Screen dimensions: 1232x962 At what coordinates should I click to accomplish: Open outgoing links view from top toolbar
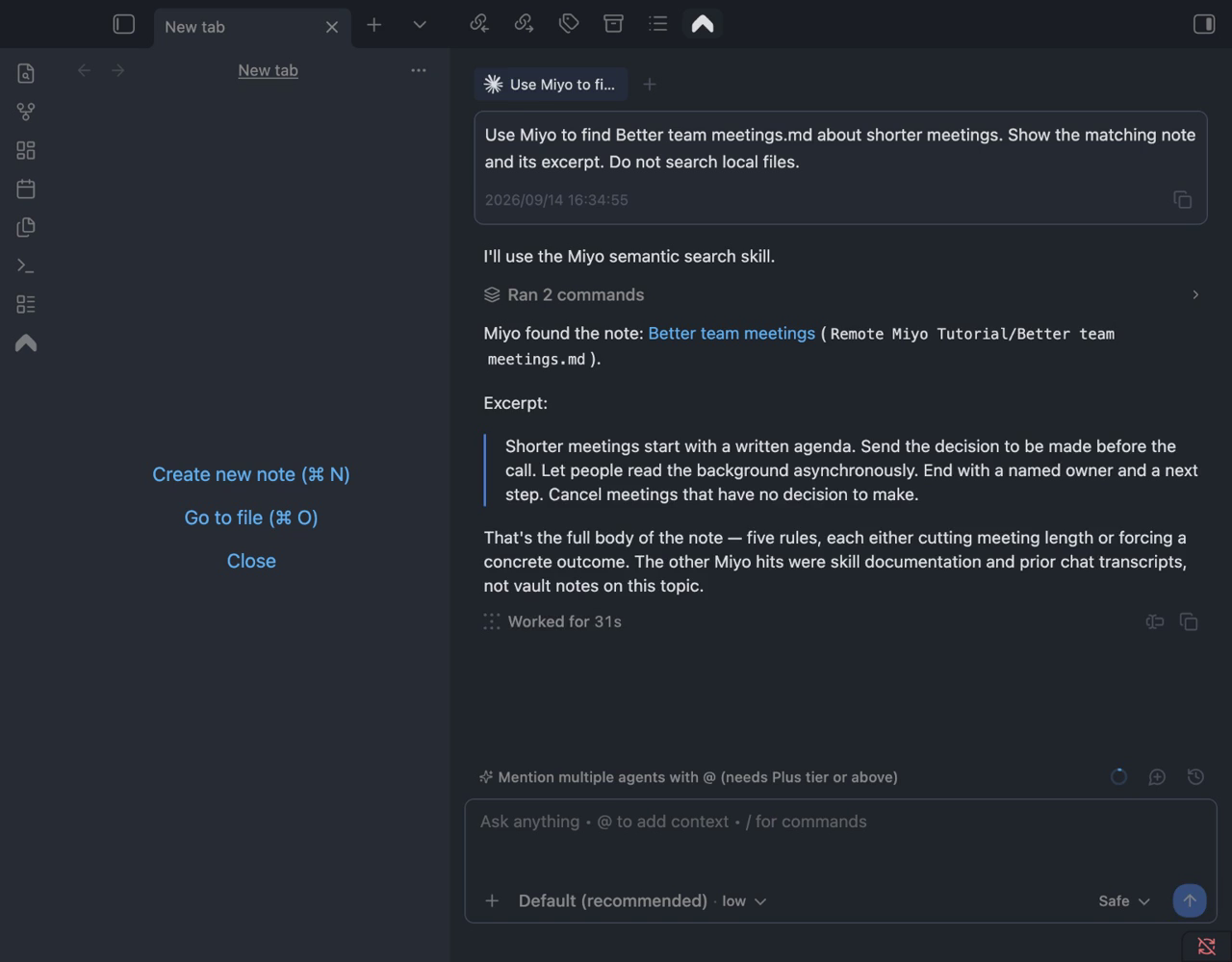click(524, 24)
